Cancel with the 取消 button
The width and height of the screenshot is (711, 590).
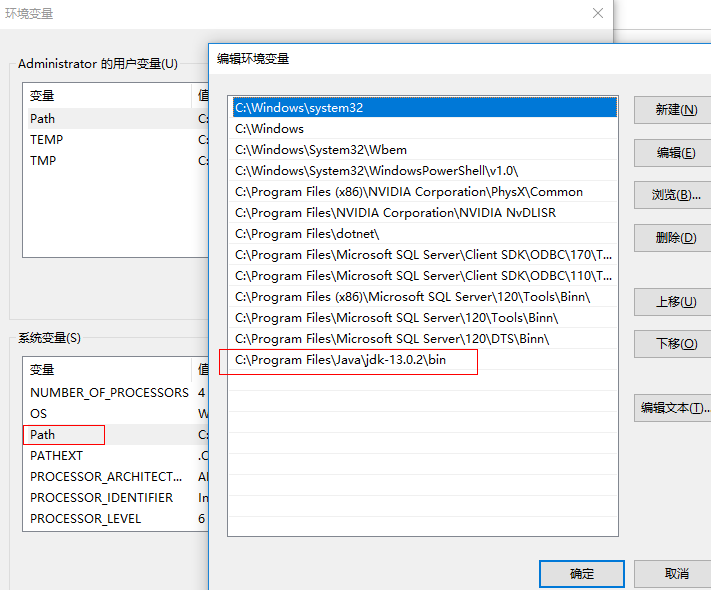pos(672,574)
